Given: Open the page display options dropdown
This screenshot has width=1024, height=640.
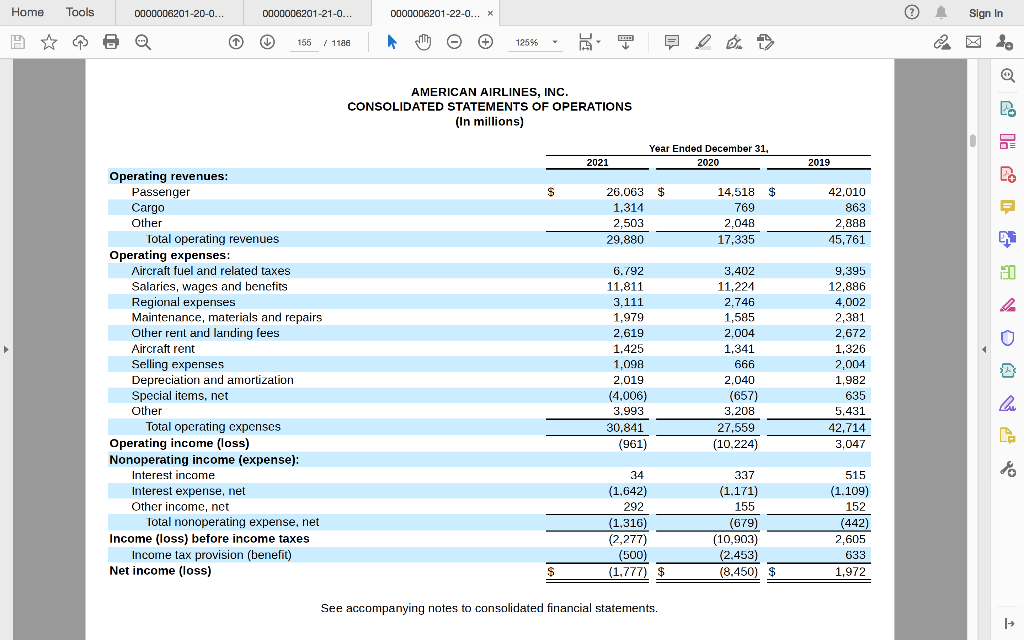Looking at the screenshot, I should (x=590, y=41).
